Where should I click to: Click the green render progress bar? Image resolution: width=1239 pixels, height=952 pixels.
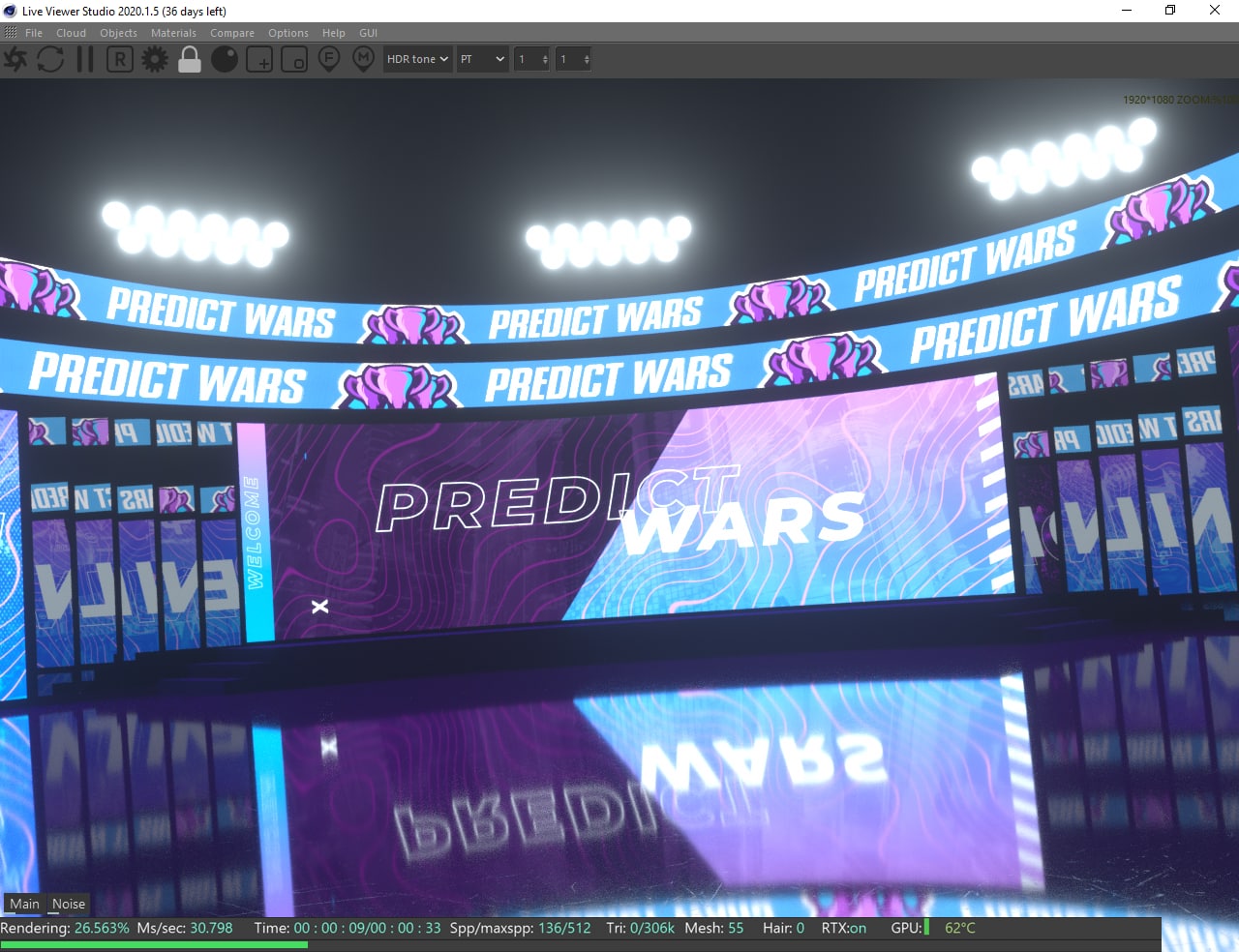(x=154, y=945)
